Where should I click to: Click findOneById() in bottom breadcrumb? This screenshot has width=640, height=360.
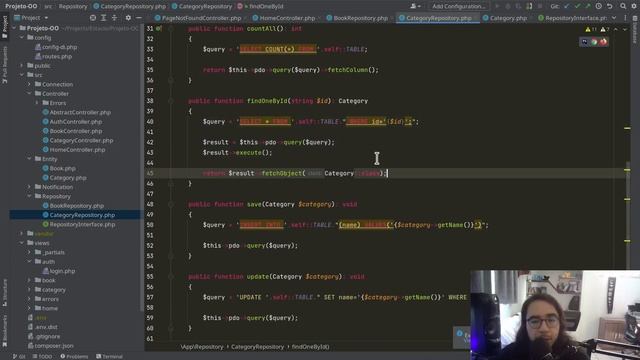(310, 347)
